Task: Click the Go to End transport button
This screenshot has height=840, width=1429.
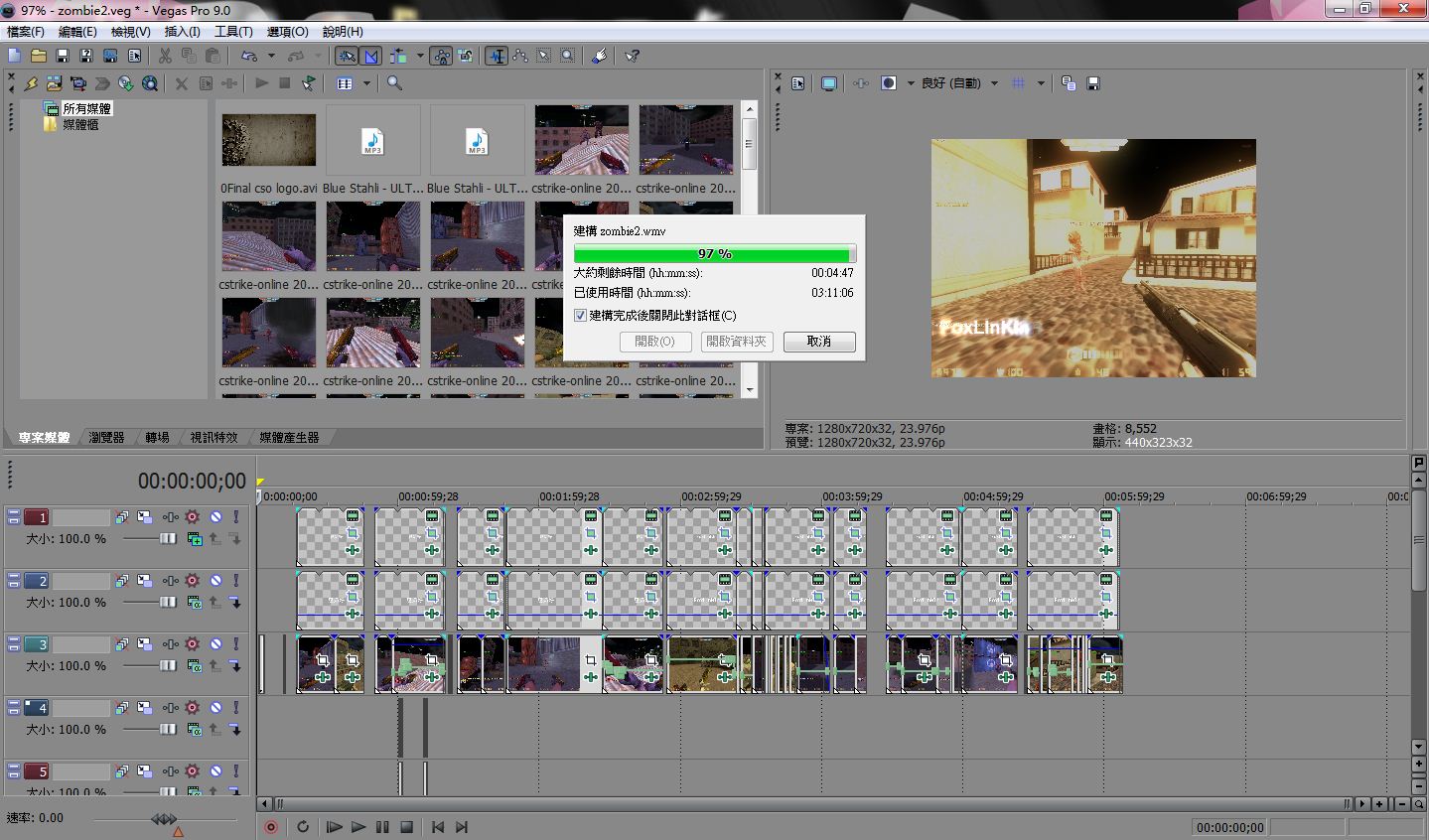Action: 462,827
